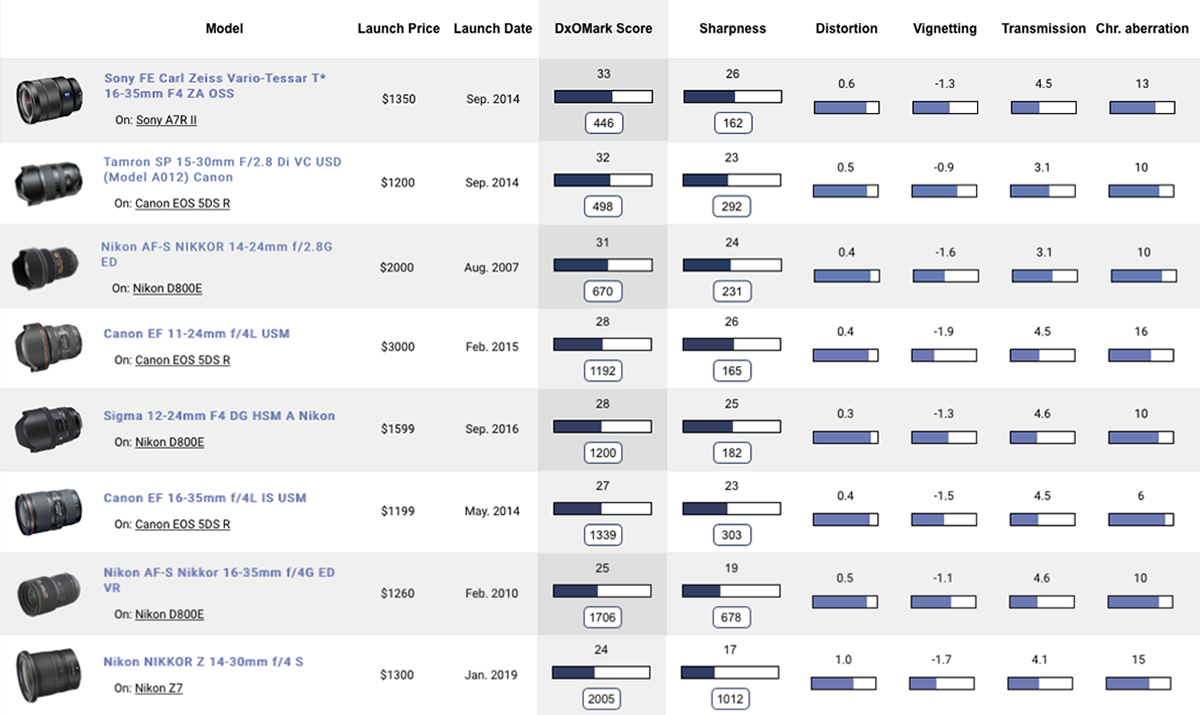
Task: Open the Nikon Z7 camera link
Action: click(x=159, y=688)
